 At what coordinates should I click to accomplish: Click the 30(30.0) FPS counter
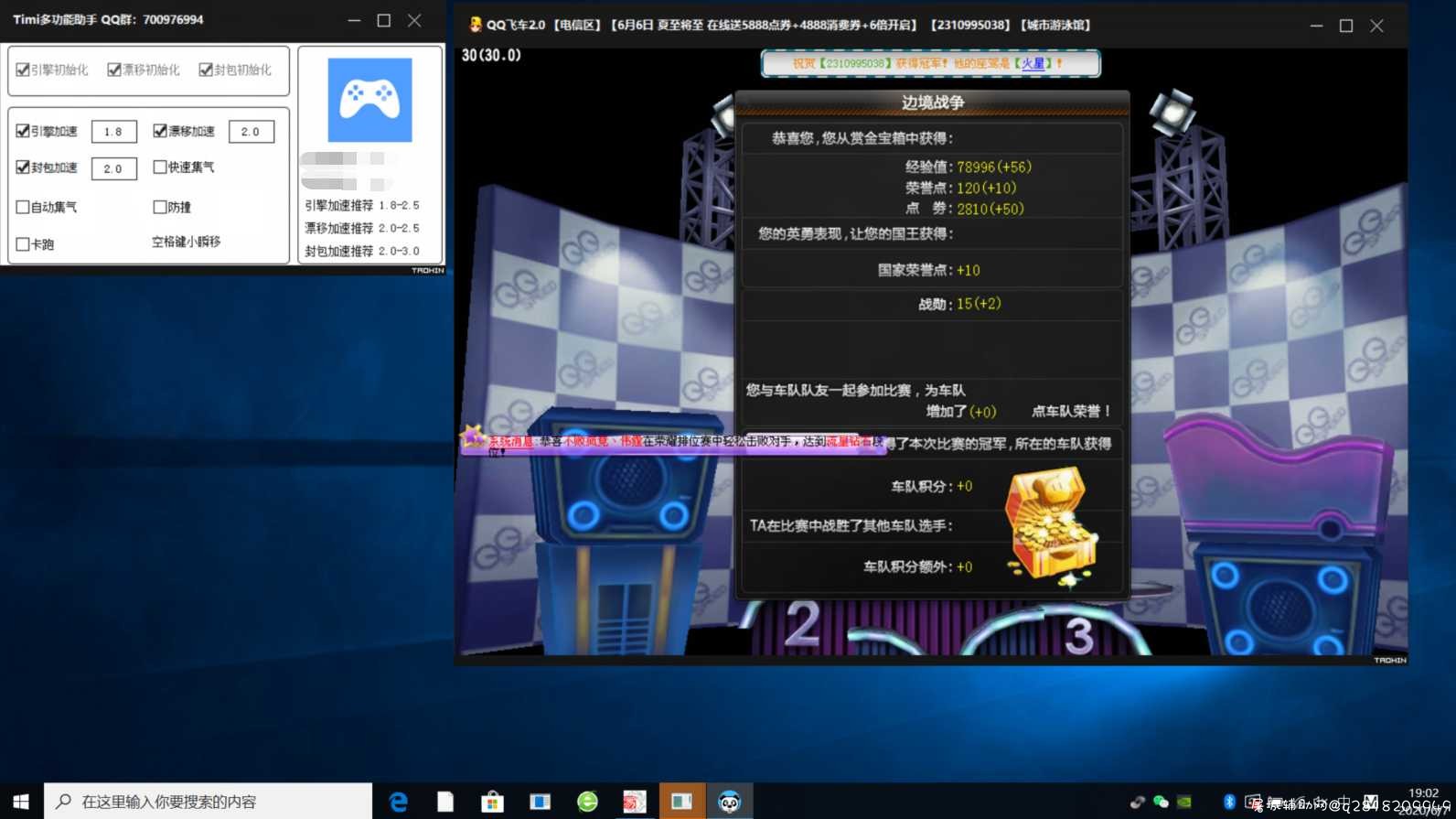click(x=491, y=55)
